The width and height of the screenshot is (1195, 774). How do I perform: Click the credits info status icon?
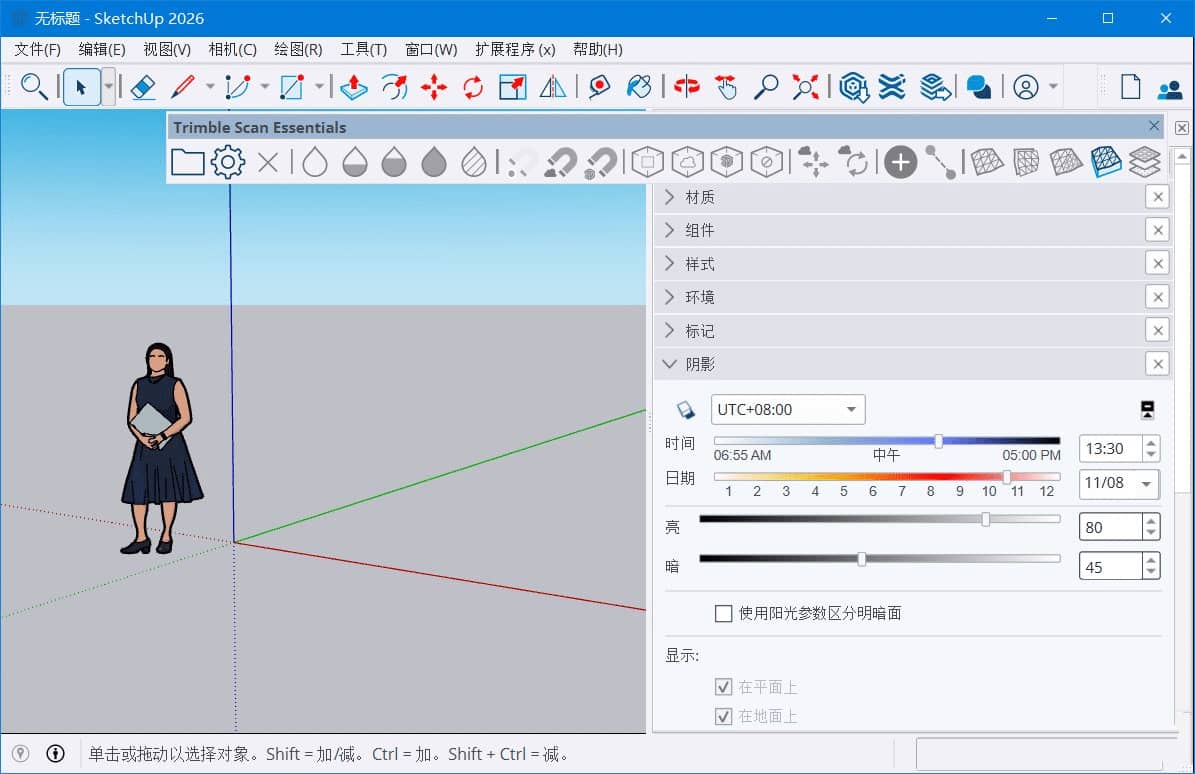pyautogui.click(x=56, y=753)
